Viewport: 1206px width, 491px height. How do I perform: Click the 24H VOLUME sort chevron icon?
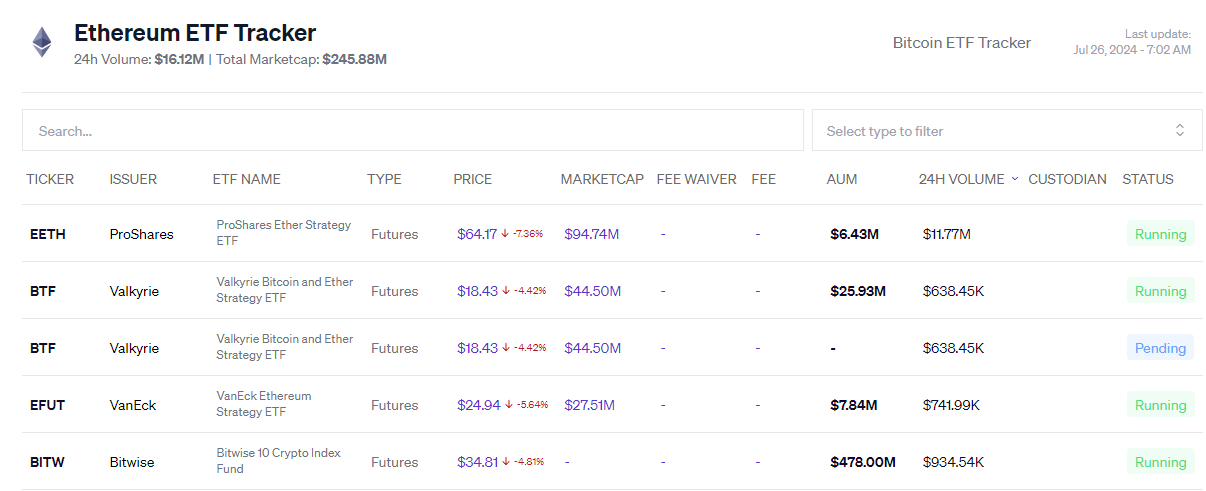(1015, 179)
